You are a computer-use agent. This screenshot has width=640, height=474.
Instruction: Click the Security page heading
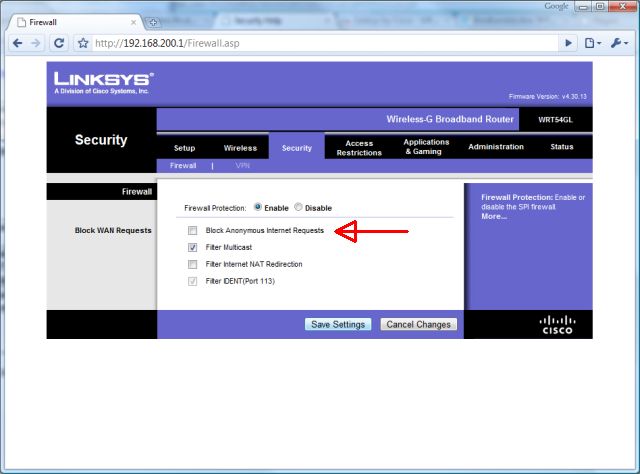[101, 140]
